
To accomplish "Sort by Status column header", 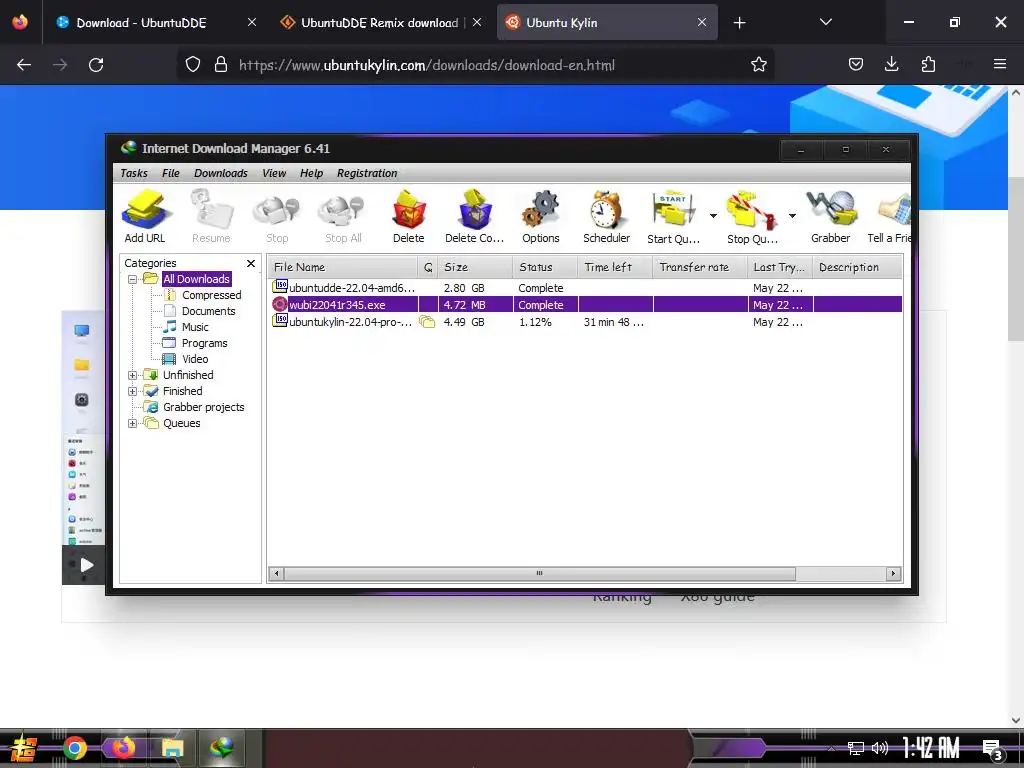I will [545, 267].
